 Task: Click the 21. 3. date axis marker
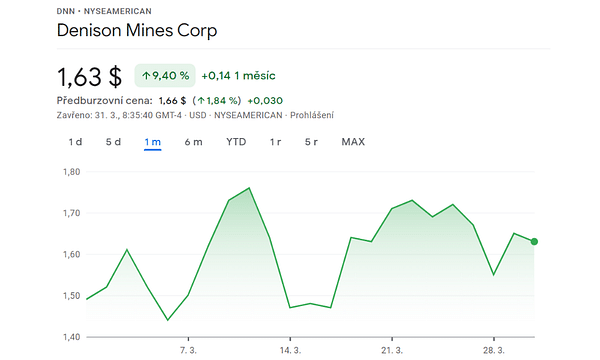coord(392,350)
